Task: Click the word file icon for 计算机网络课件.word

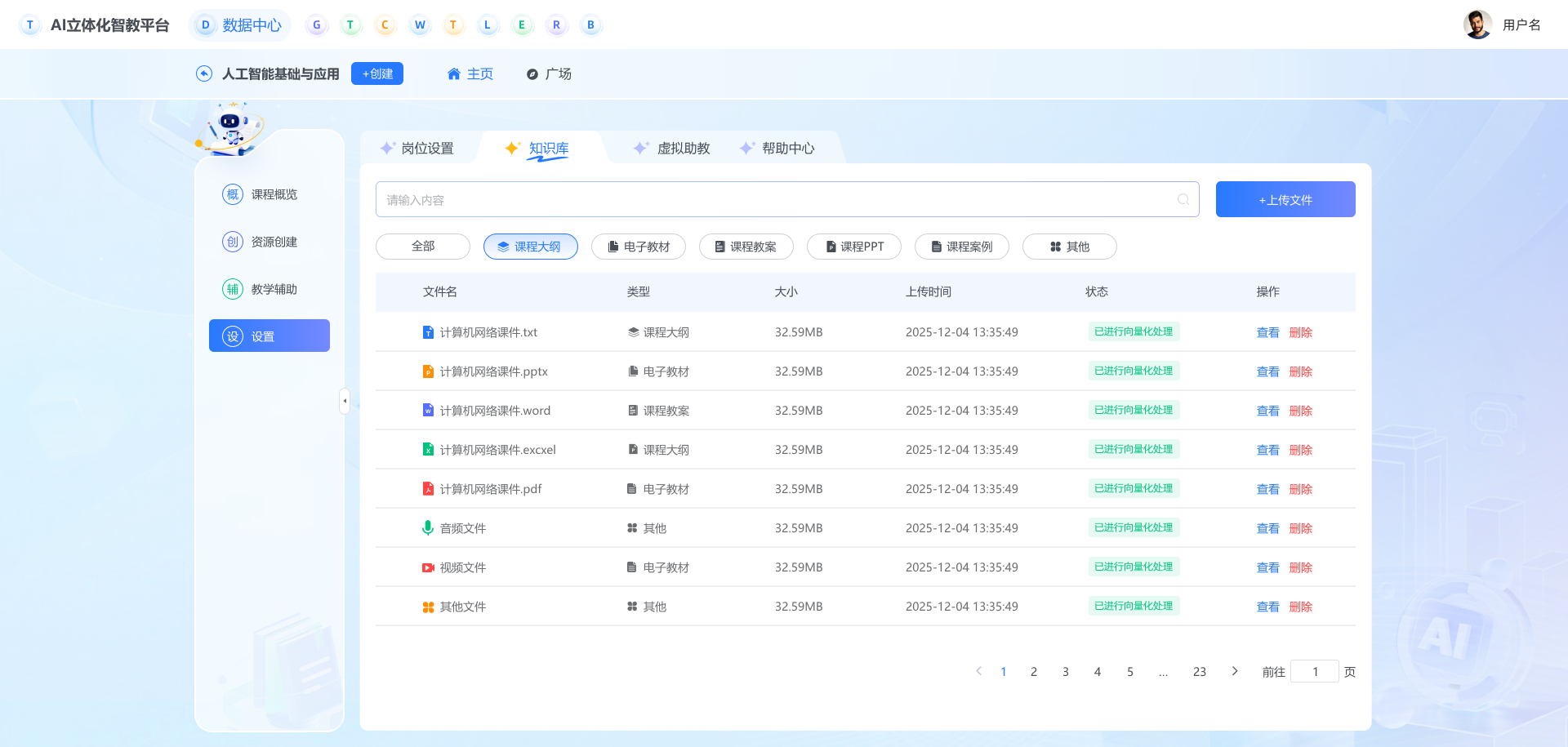Action: click(x=428, y=410)
